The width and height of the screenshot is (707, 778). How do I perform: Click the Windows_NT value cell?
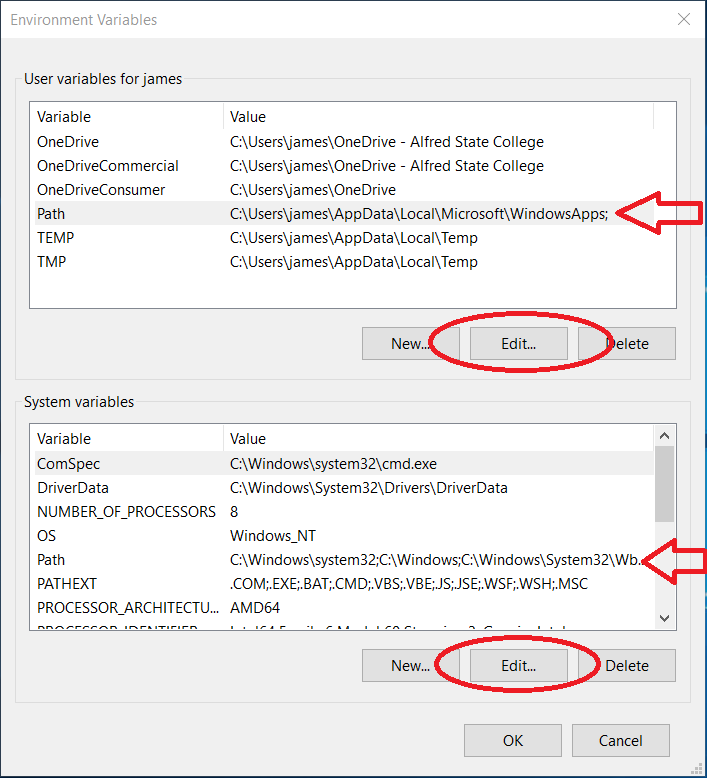coord(273,536)
